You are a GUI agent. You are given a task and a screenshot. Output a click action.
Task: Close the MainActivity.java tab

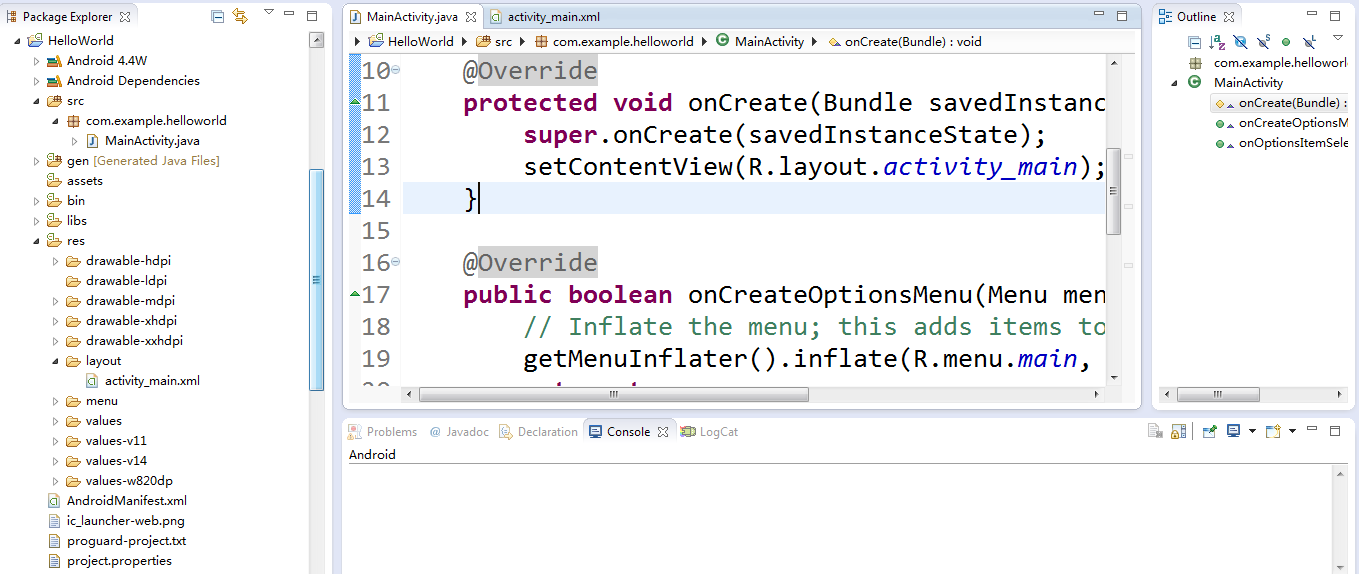click(471, 17)
